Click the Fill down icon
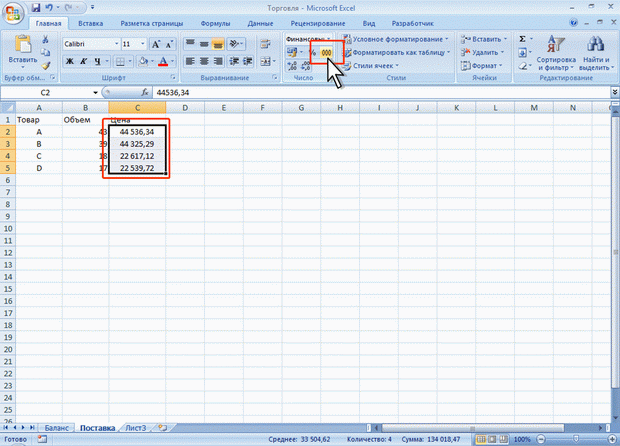Viewport: 620px width, 446px height. tap(522, 52)
